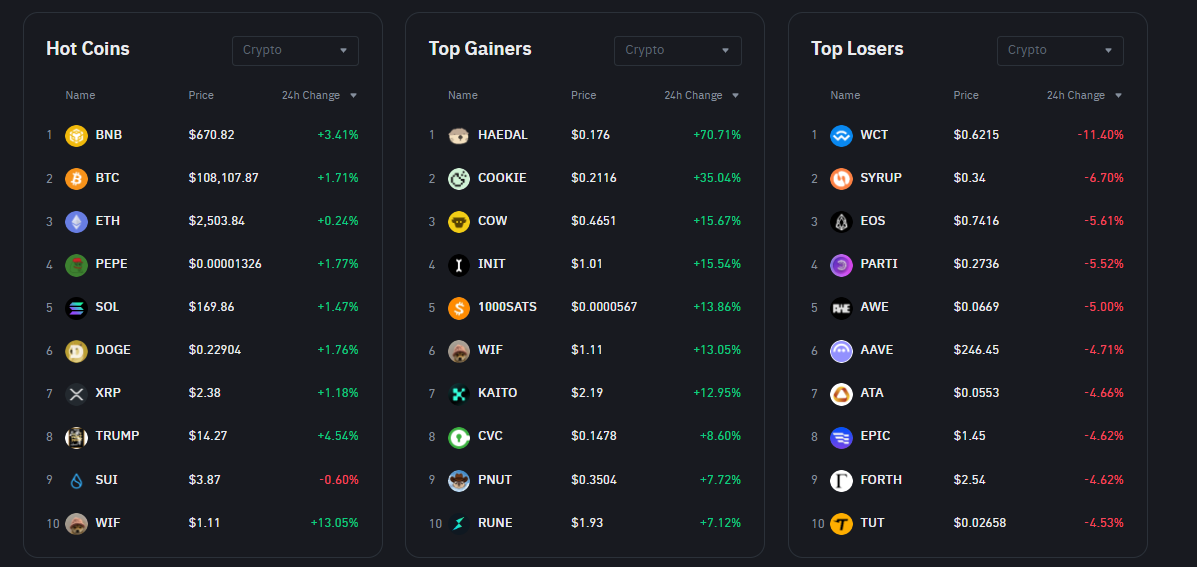
Task: Click the PEPE frog icon
Action: (77, 264)
